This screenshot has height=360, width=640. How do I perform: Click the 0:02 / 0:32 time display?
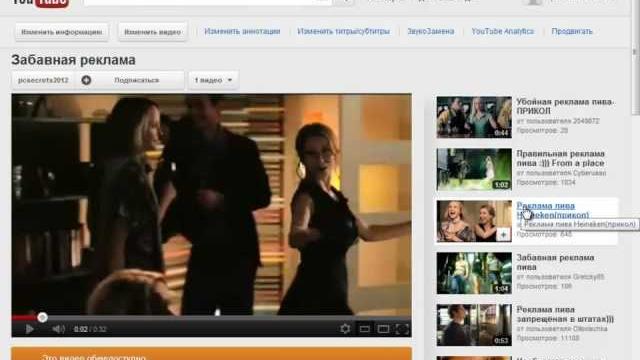pyautogui.click(x=90, y=329)
